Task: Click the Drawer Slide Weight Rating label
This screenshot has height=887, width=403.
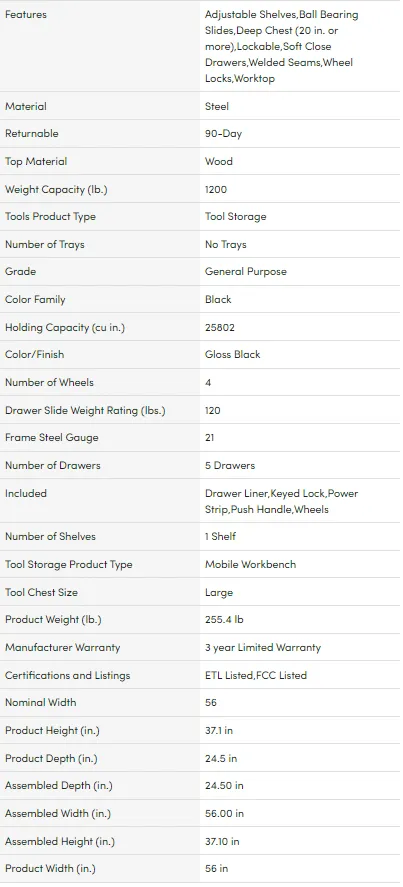Action: (85, 411)
